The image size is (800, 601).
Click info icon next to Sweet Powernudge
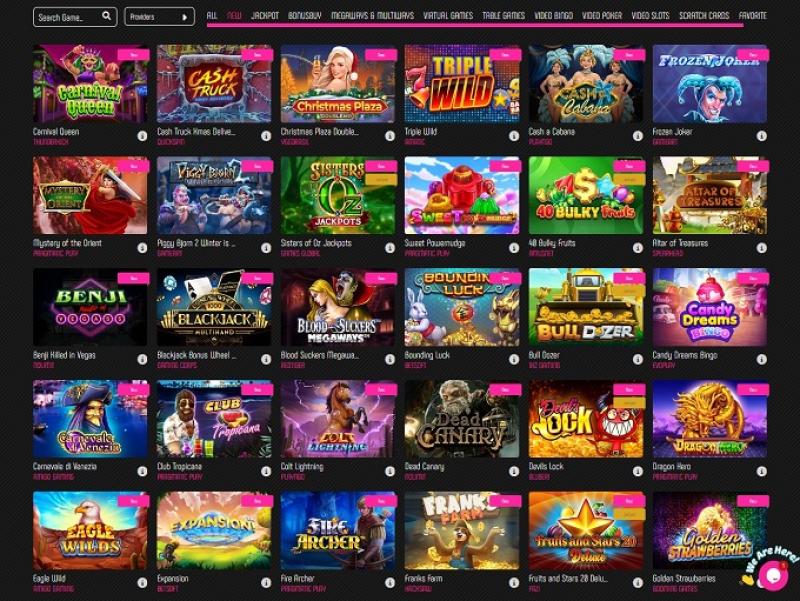pyautogui.click(x=514, y=247)
